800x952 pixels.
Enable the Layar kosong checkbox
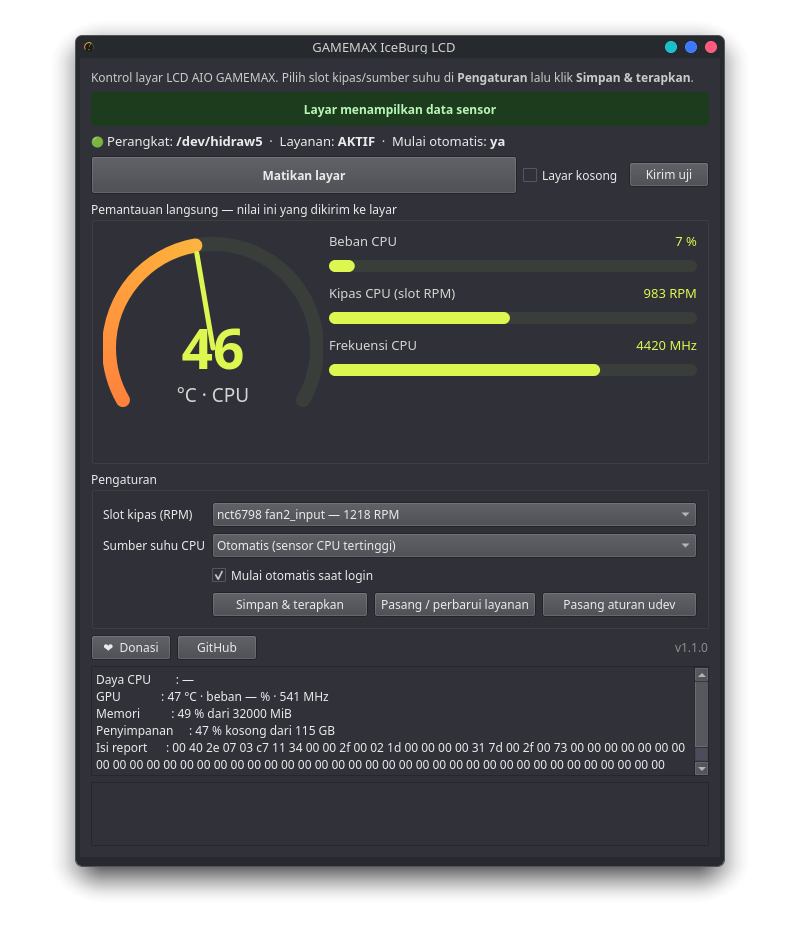[x=530, y=175]
